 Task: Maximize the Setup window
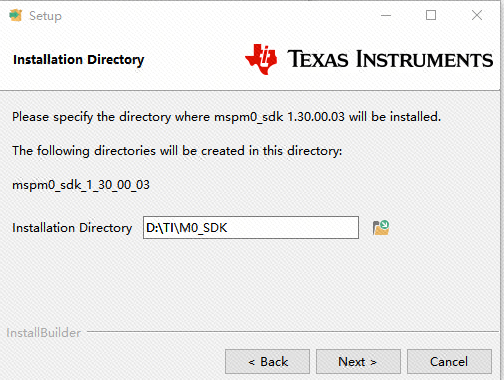(431, 15)
